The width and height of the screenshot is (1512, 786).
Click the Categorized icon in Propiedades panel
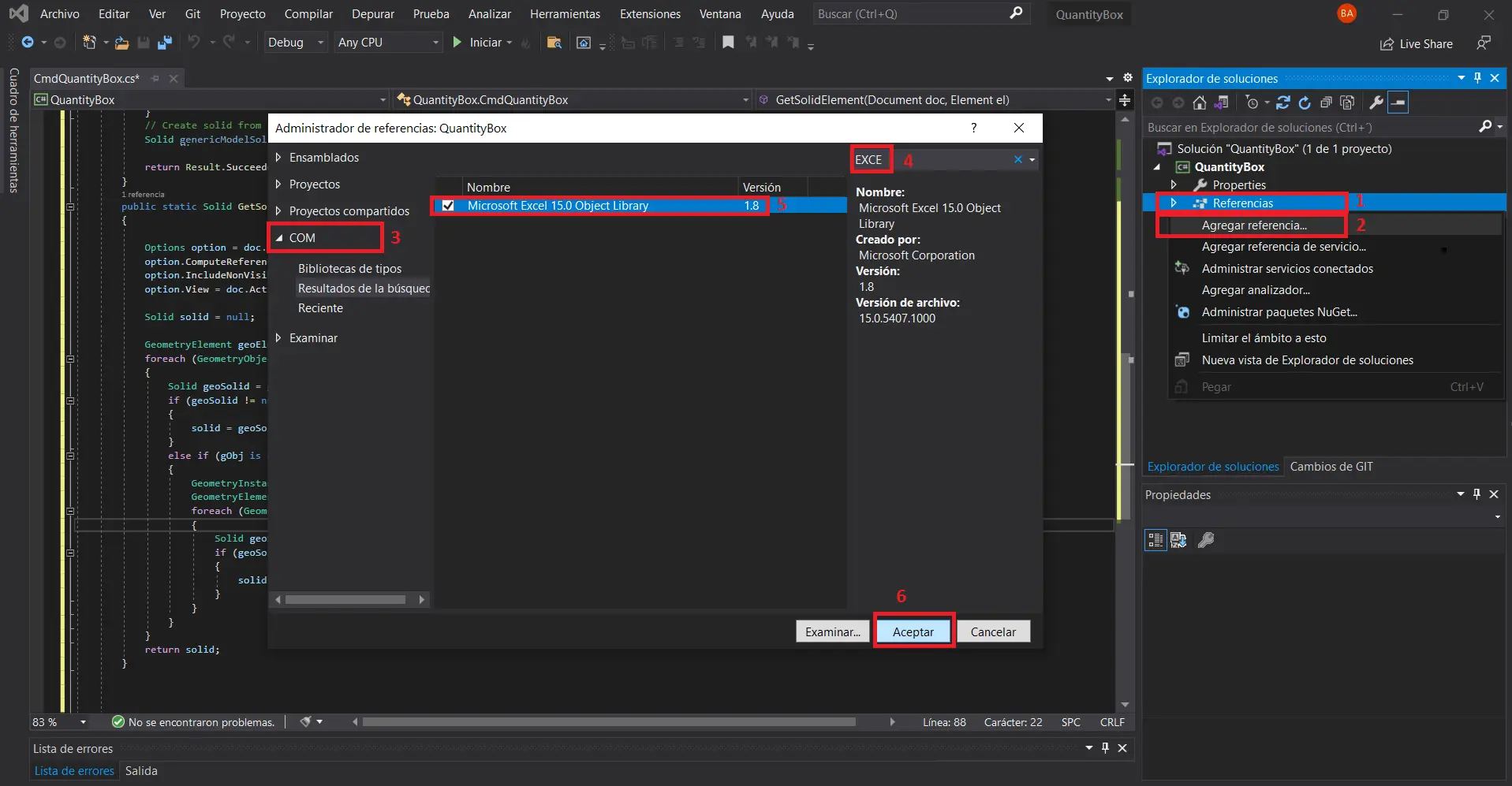click(x=1155, y=540)
